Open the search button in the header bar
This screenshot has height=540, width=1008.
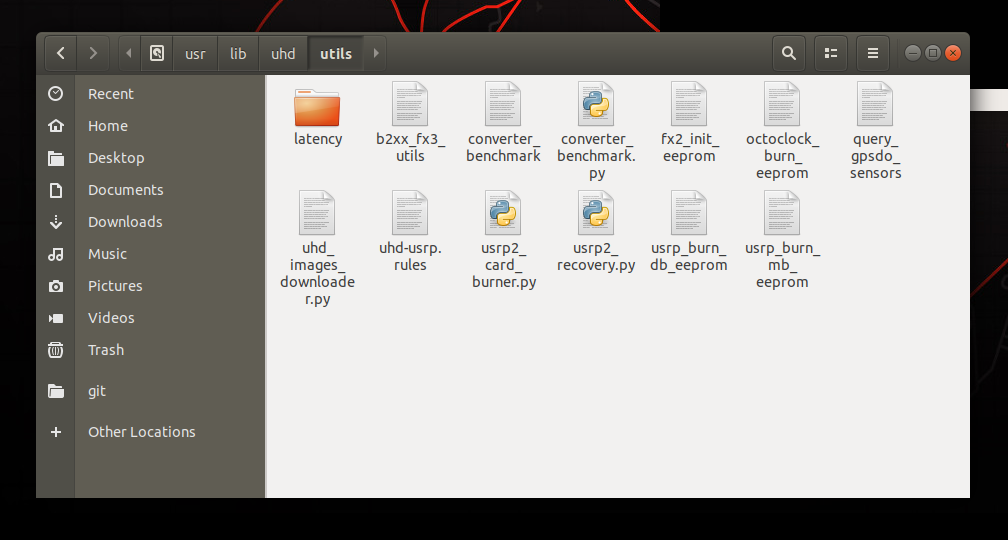click(789, 53)
